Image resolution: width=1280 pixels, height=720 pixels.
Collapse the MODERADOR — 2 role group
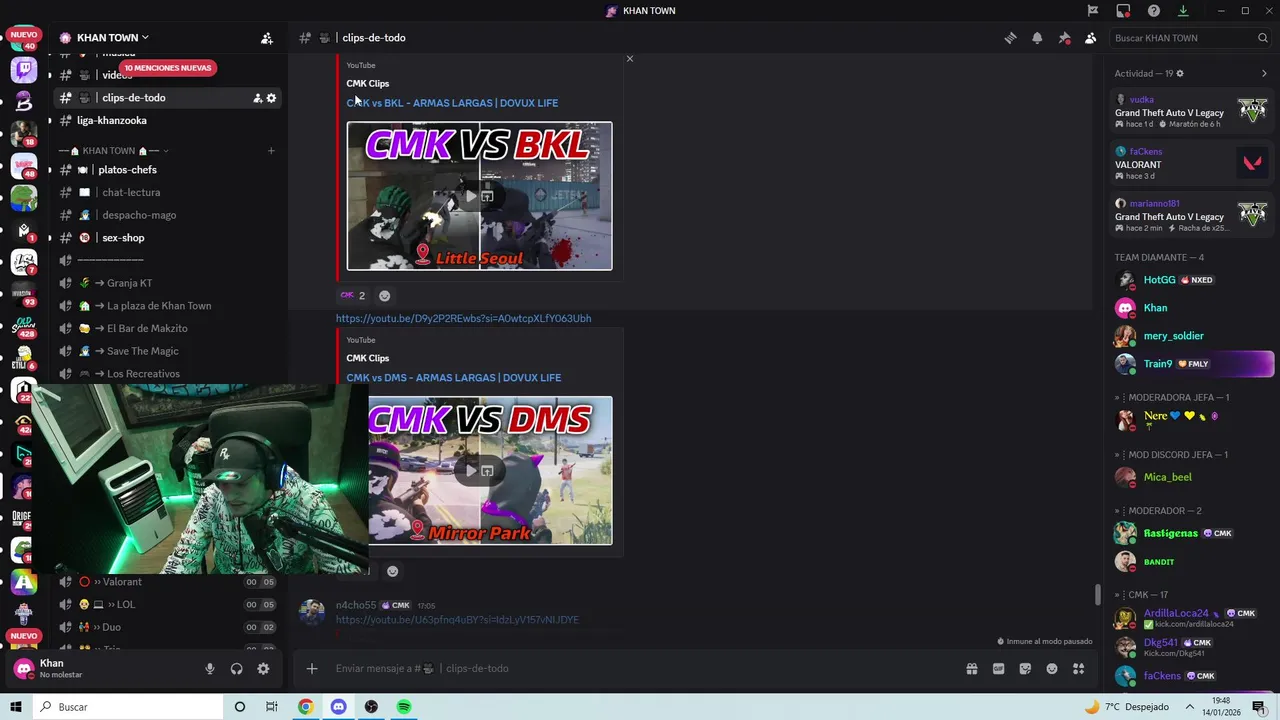coord(1158,511)
